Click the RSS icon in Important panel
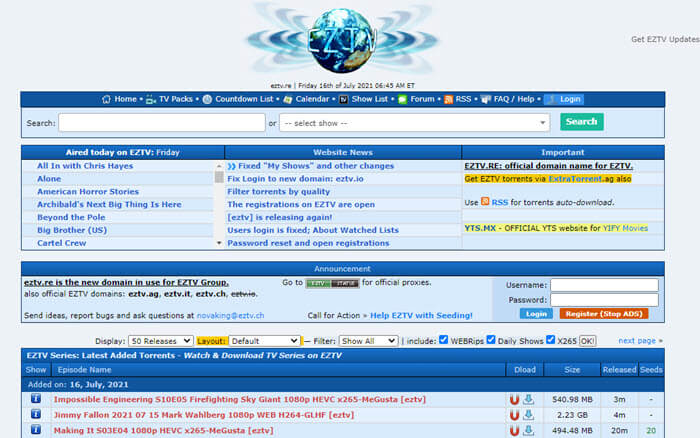Screen dimensions: 700x438 coord(485,202)
